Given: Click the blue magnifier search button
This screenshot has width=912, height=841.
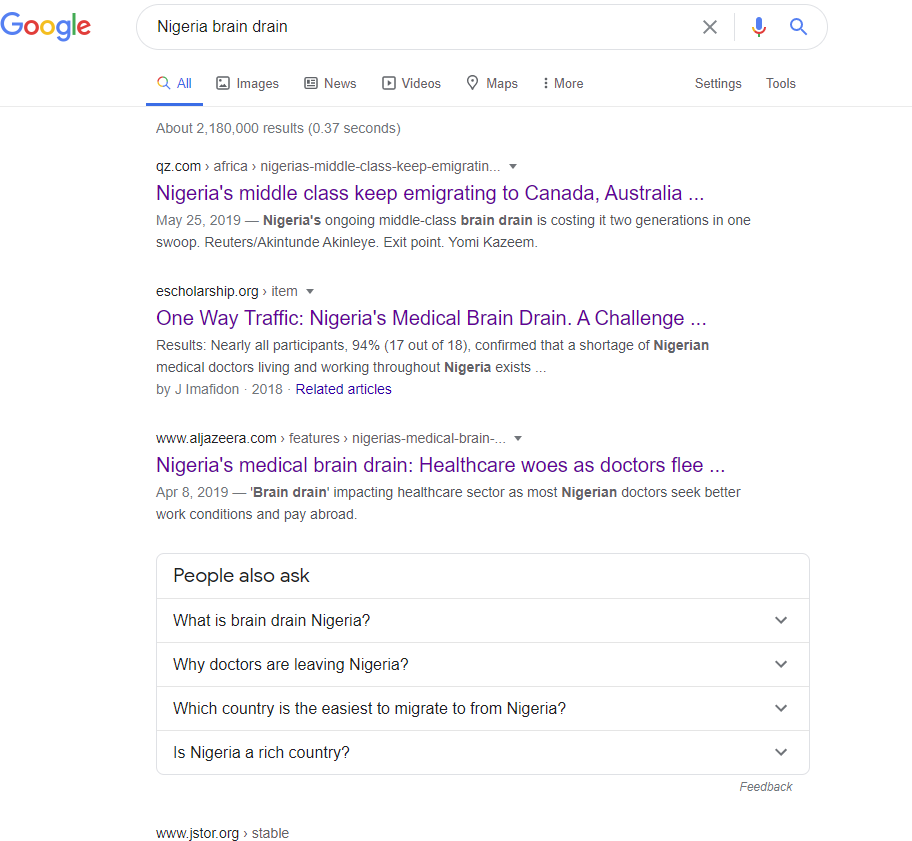Looking at the screenshot, I should pos(798,27).
